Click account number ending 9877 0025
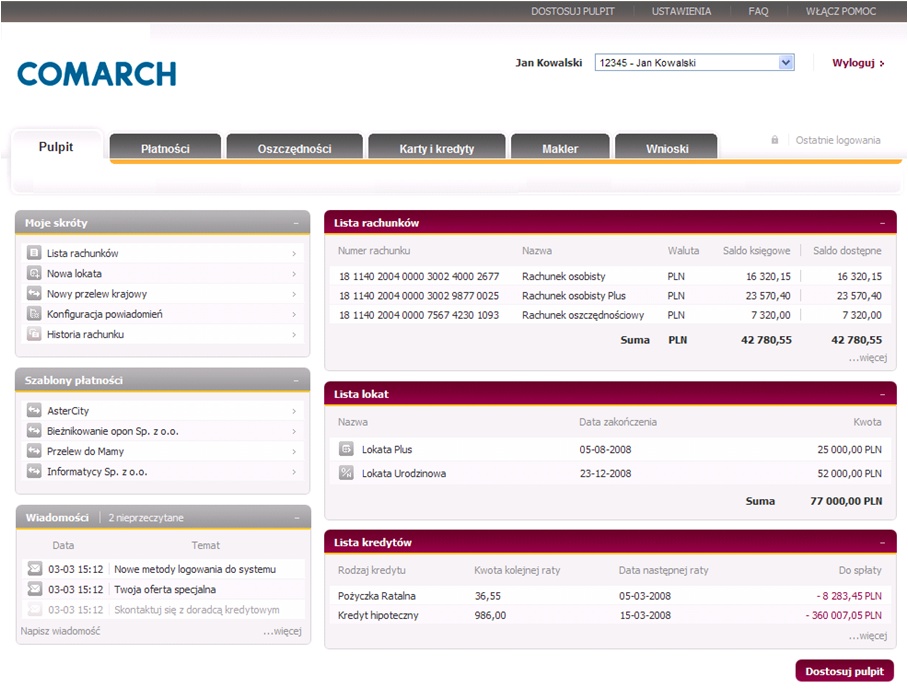Viewport: 908px width, 691px height. tap(419, 295)
